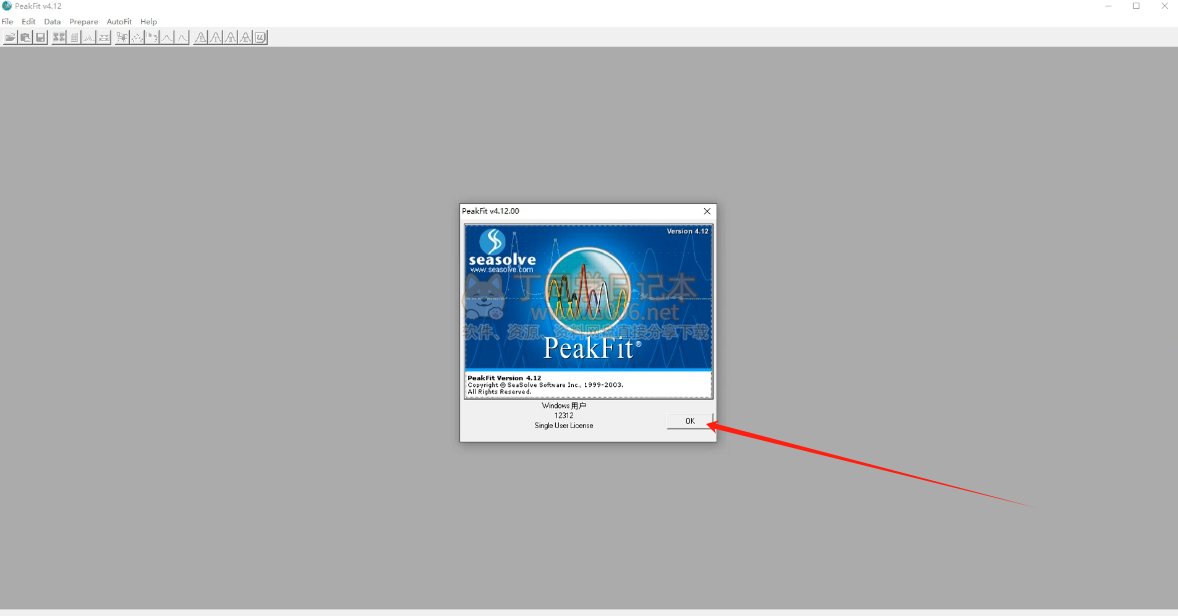Open the Data menu
This screenshot has height=616, width=1178.
click(x=53, y=22)
